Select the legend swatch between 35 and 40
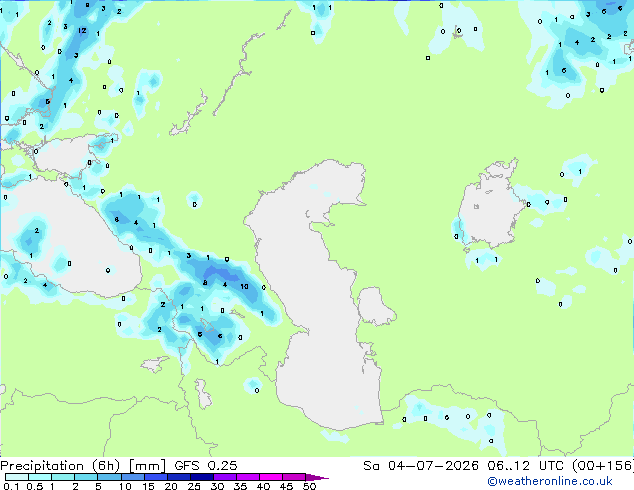Screen dimensions: 634x490 pyautogui.click(x=247, y=477)
